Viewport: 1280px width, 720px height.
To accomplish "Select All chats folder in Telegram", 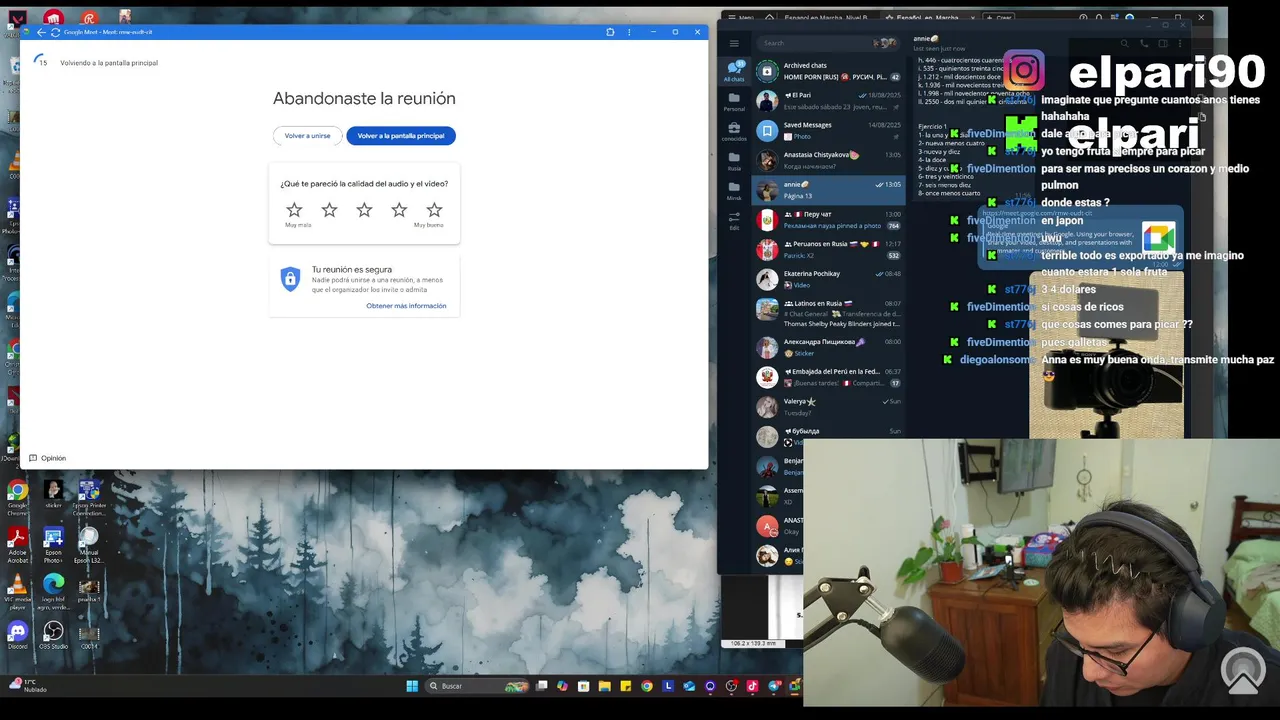I will coord(734,71).
